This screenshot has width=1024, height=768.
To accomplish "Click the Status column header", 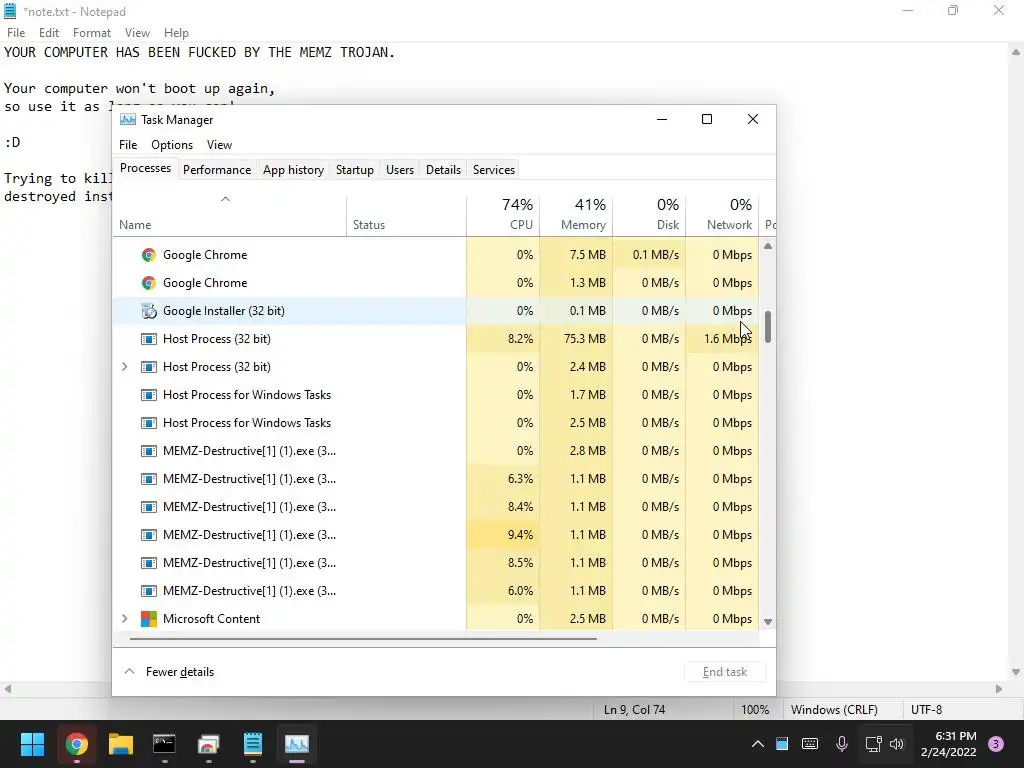I will 406,215.
